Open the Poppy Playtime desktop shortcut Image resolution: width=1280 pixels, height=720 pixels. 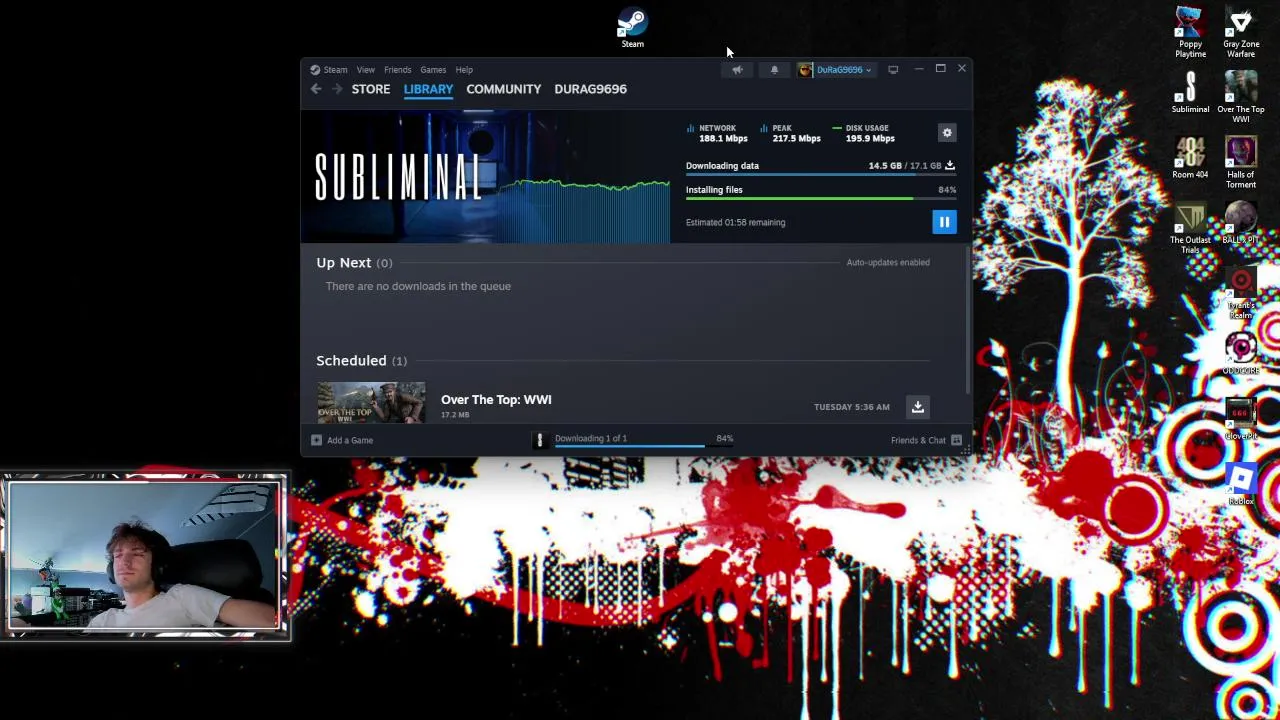click(x=1190, y=33)
